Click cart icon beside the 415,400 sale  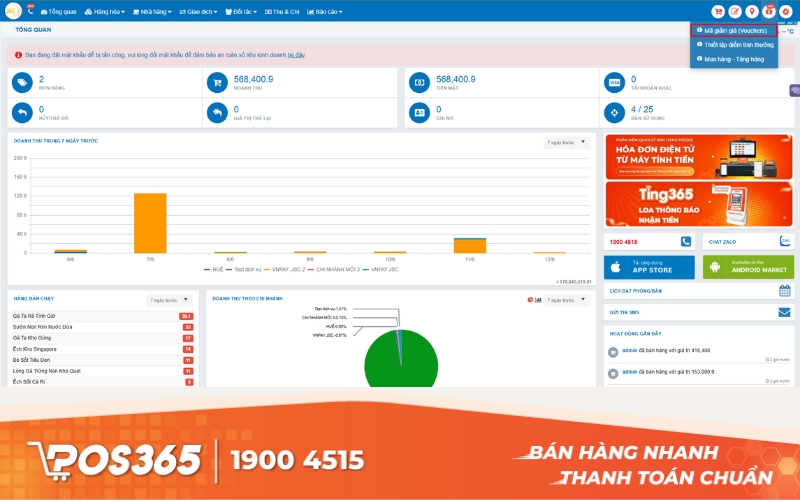click(x=613, y=352)
